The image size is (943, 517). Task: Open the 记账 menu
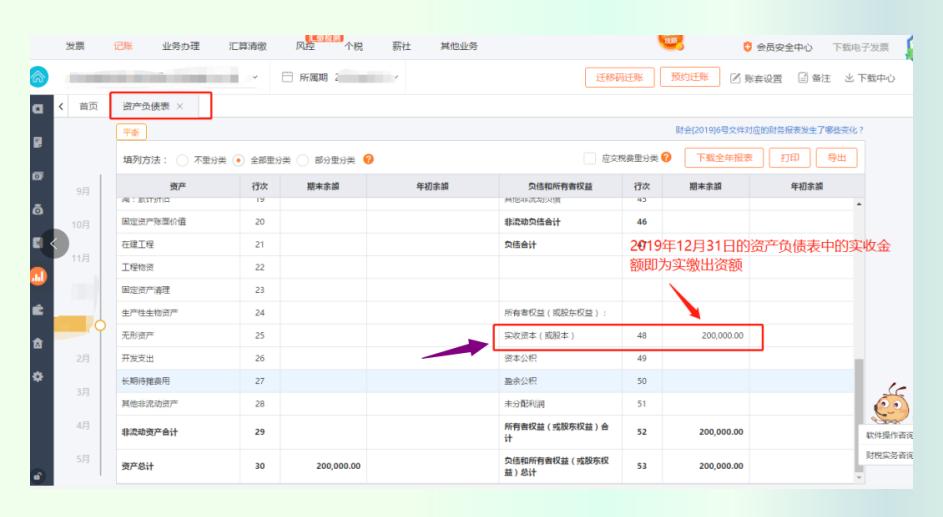[123, 46]
